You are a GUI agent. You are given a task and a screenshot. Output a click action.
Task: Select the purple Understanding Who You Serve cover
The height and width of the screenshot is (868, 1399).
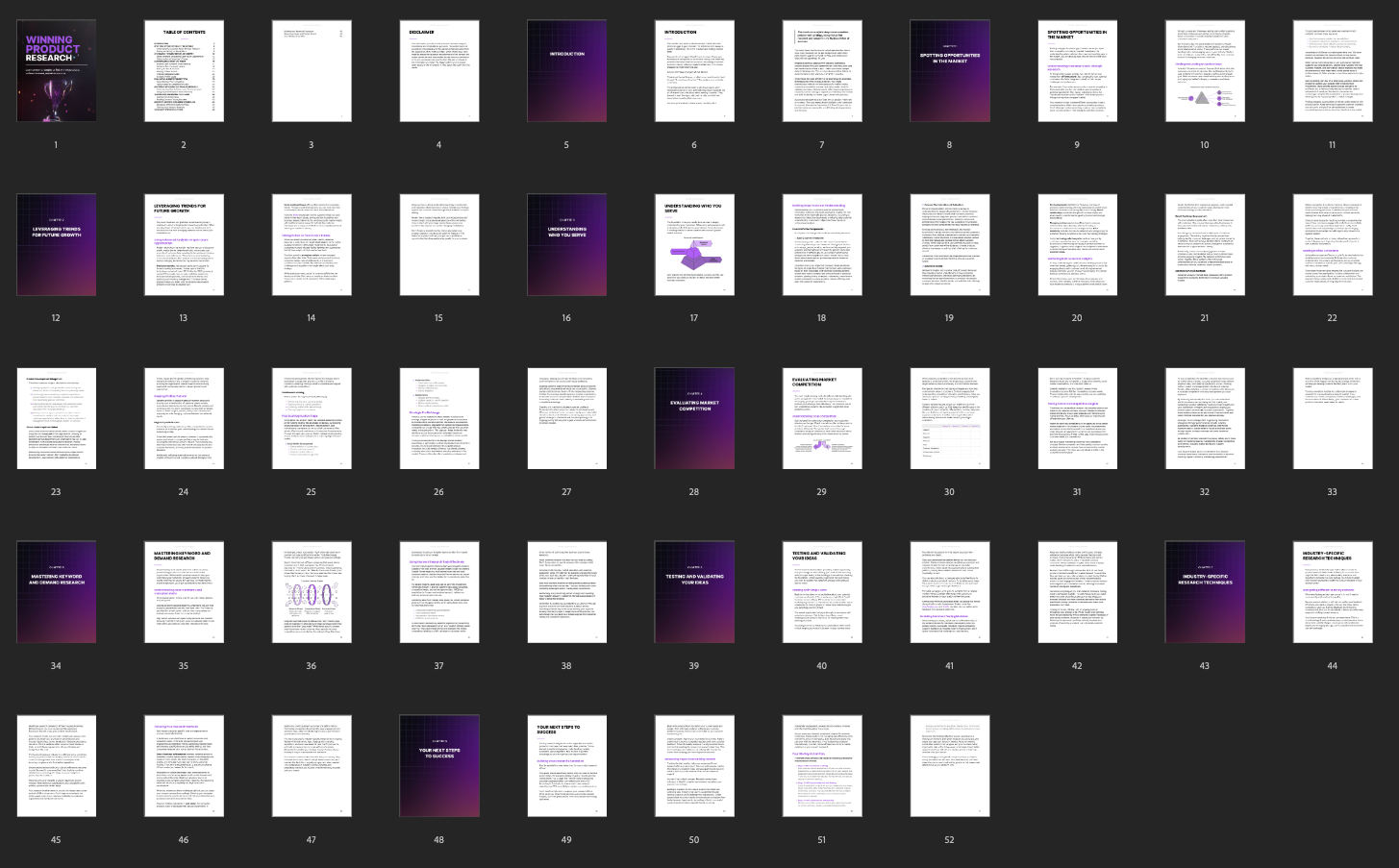point(566,245)
